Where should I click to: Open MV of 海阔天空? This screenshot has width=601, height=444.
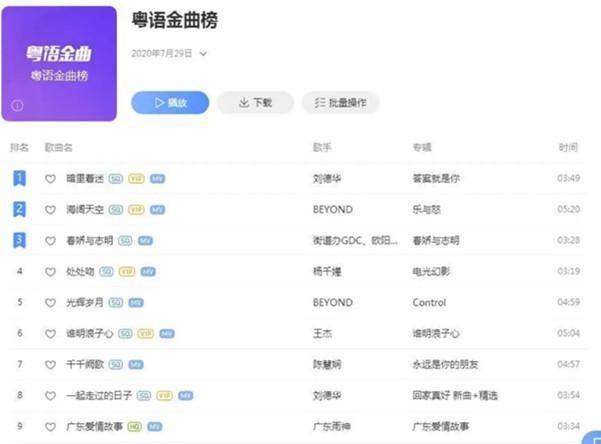[x=157, y=210]
